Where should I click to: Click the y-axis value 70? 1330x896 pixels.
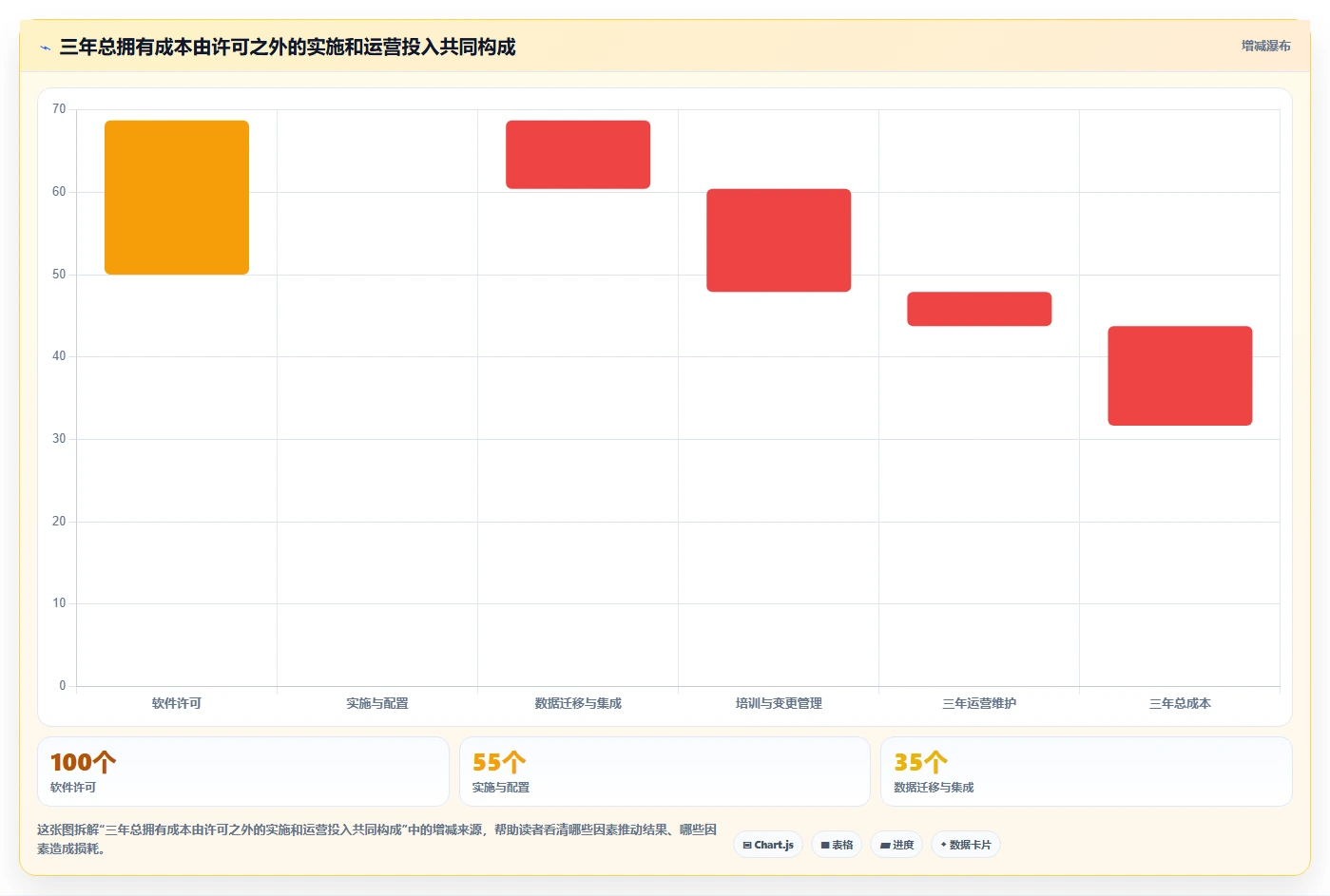pyautogui.click(x=59, y=109)
